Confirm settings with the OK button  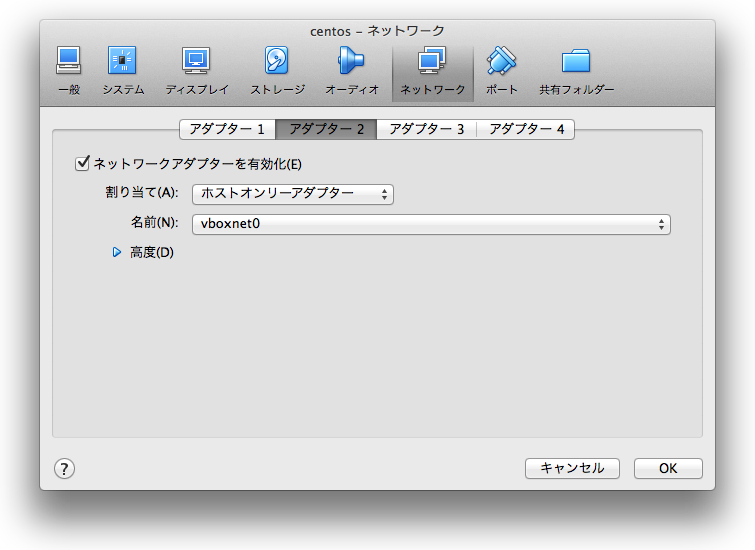[668, 468]
